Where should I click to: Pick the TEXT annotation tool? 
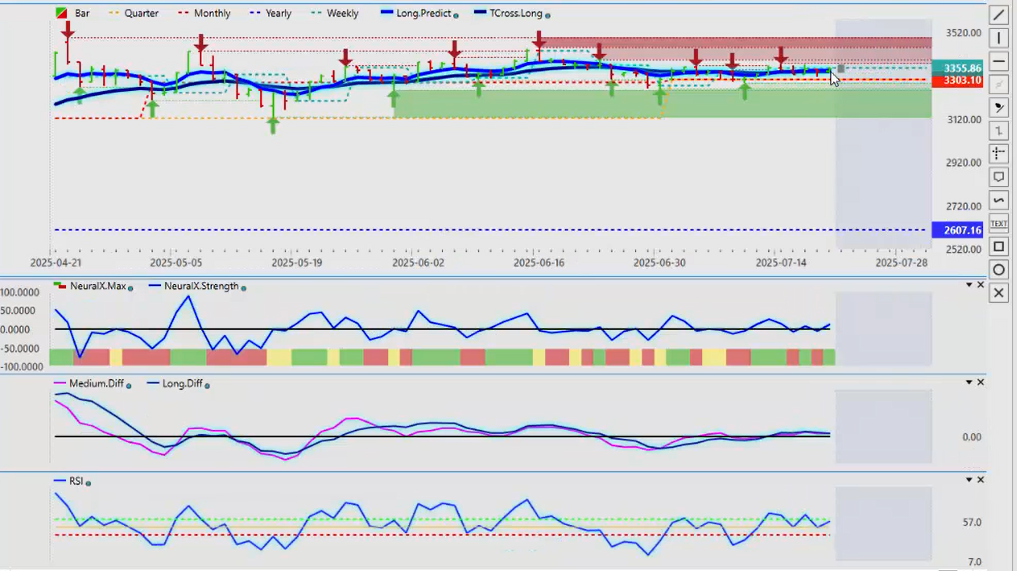point(999,223)
